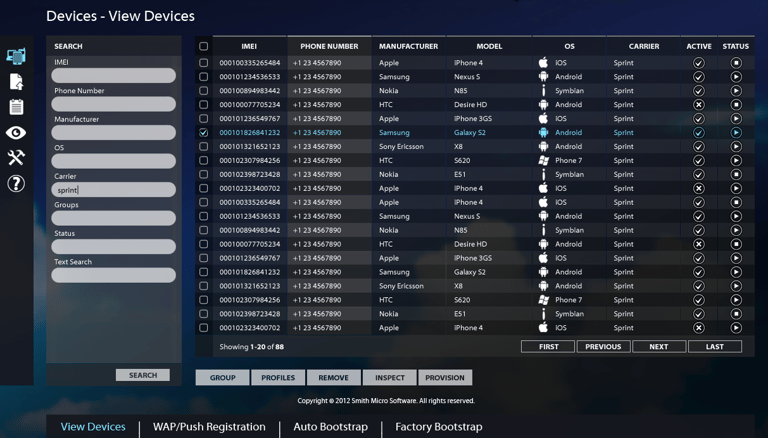Toggle the select-all checkbox in the table header

point(203,46)
